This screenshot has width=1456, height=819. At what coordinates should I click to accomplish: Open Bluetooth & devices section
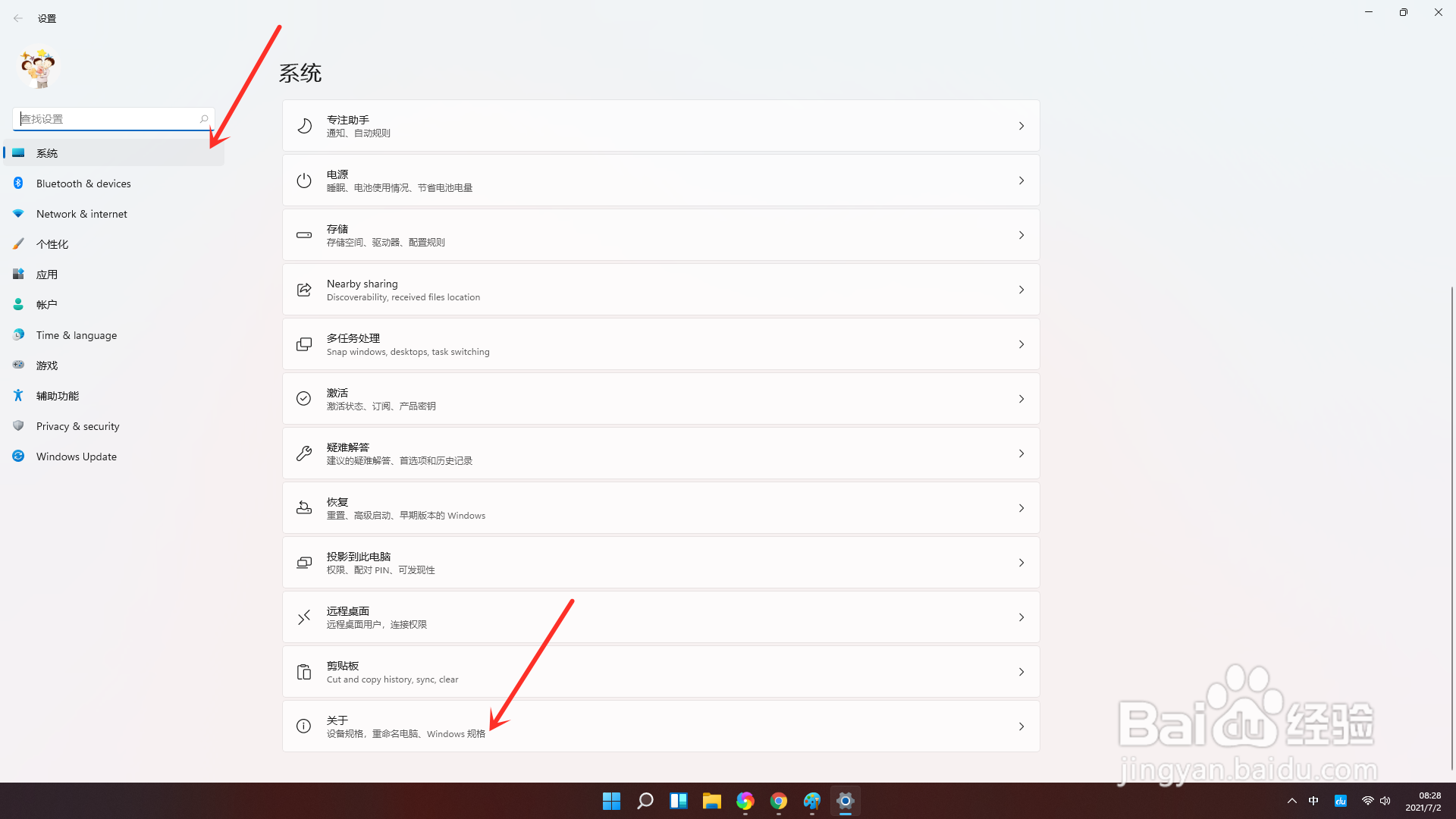(x=83, y=184)
